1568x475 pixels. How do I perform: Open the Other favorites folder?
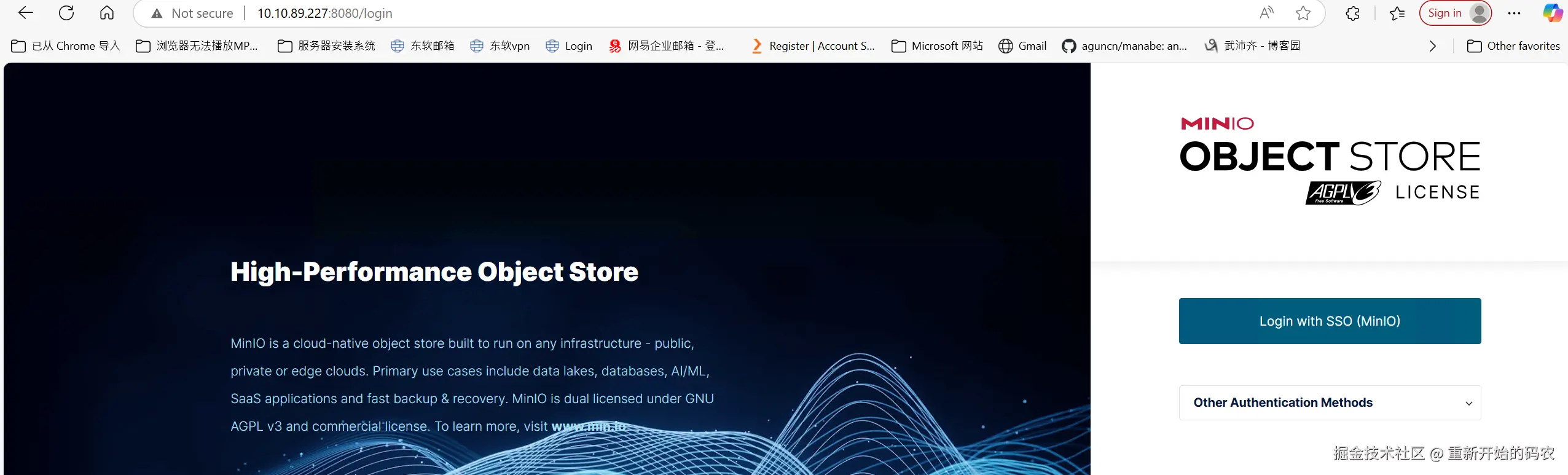click(x=1513, y=46)
